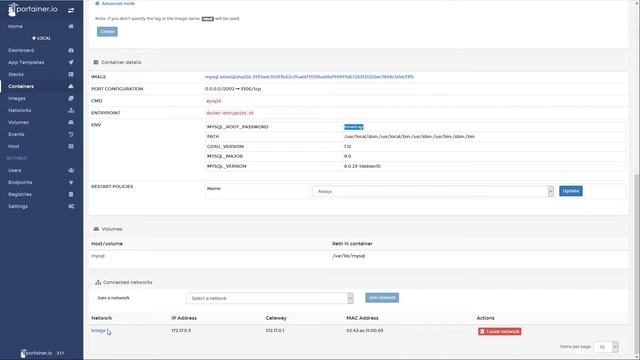Click the Update restart policy button

click(571, 191)
